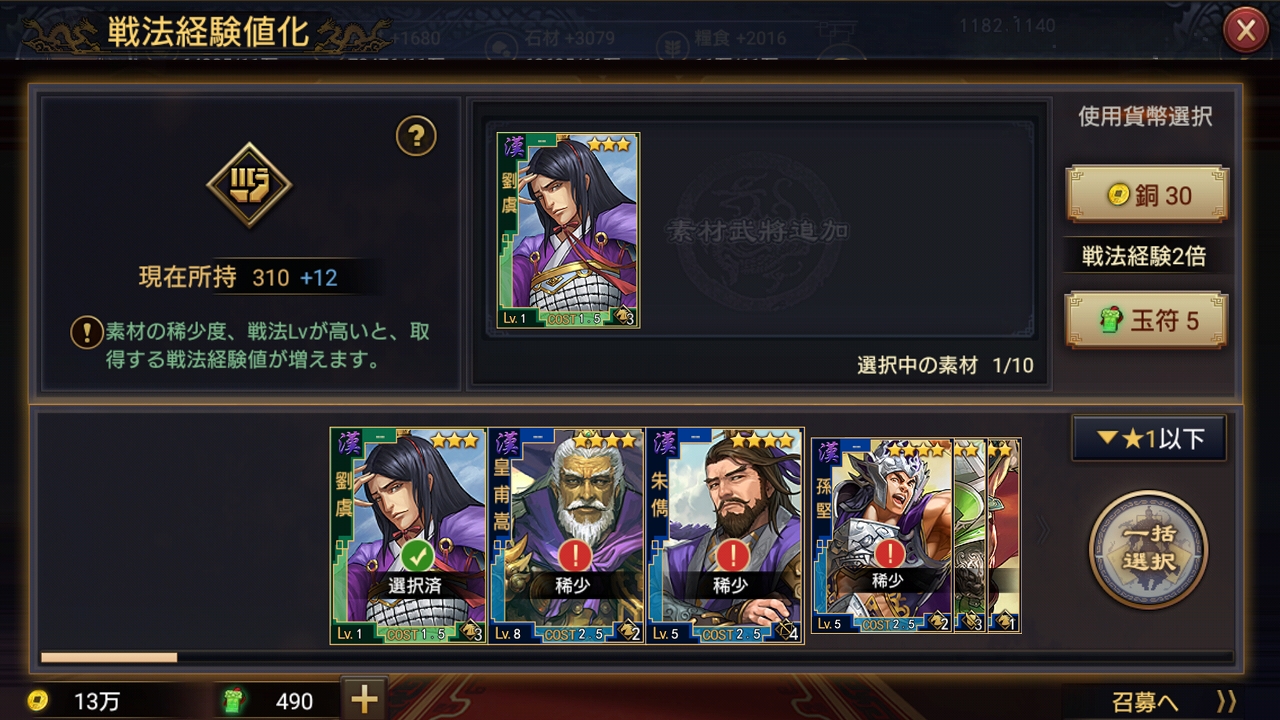Click the green jade talisman currency icon
1280x720 pixels.
coord(231,701)
